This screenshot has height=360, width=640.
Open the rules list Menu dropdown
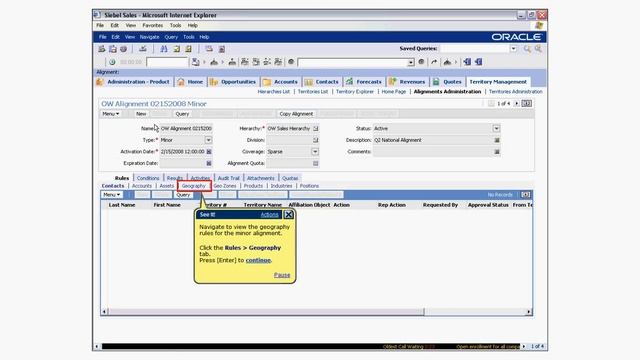click(111, 195)
